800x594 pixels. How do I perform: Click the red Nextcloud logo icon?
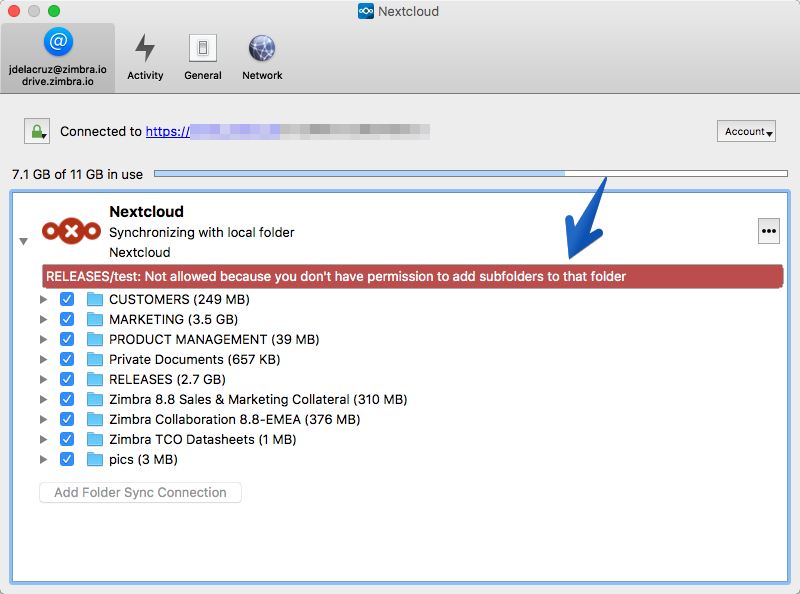click(71, 232)
